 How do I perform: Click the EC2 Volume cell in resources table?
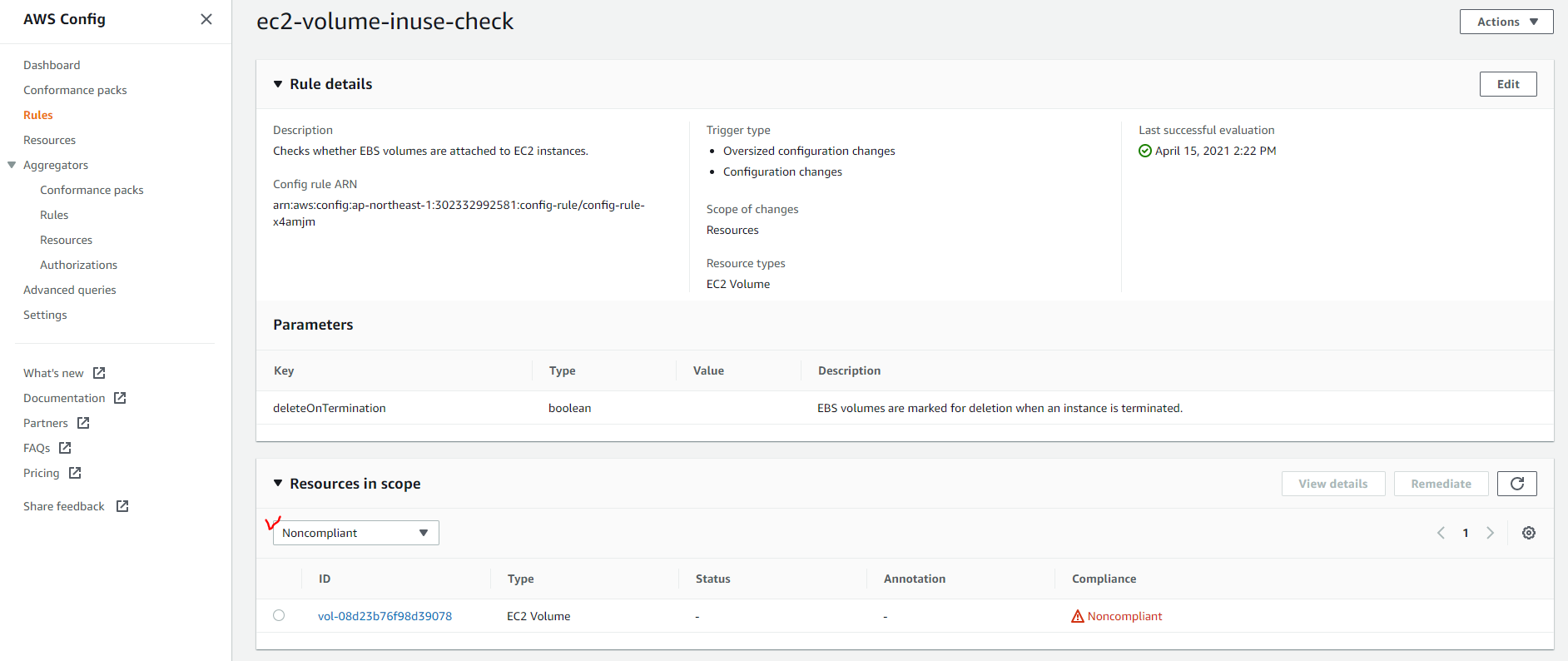(x=538, y=616)
